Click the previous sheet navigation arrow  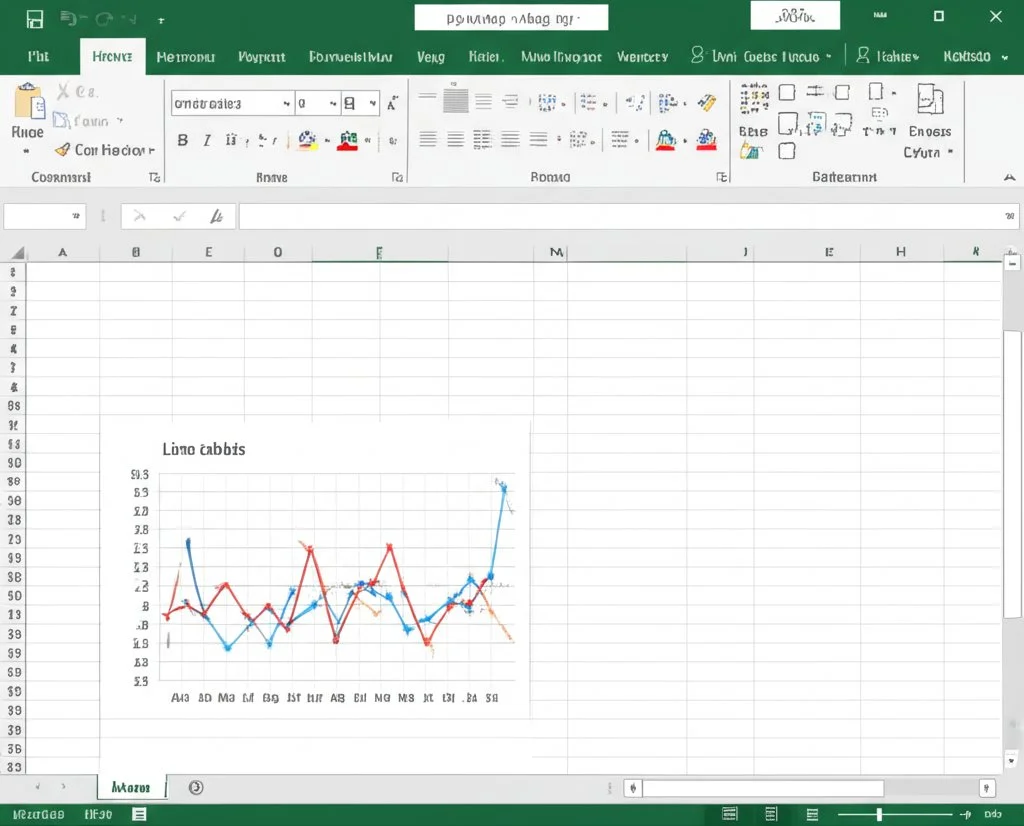tap(37, 787)
